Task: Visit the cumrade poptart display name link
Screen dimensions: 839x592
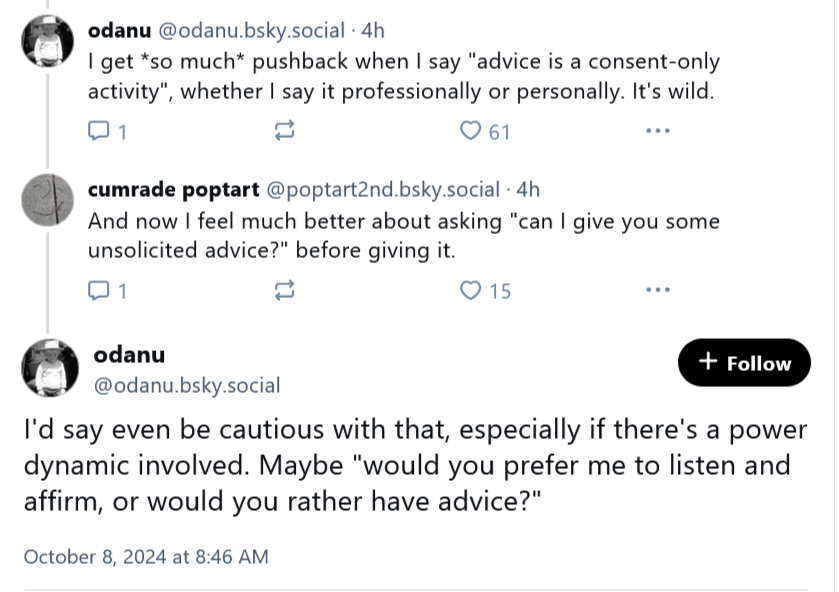Action: coord(171,189)
